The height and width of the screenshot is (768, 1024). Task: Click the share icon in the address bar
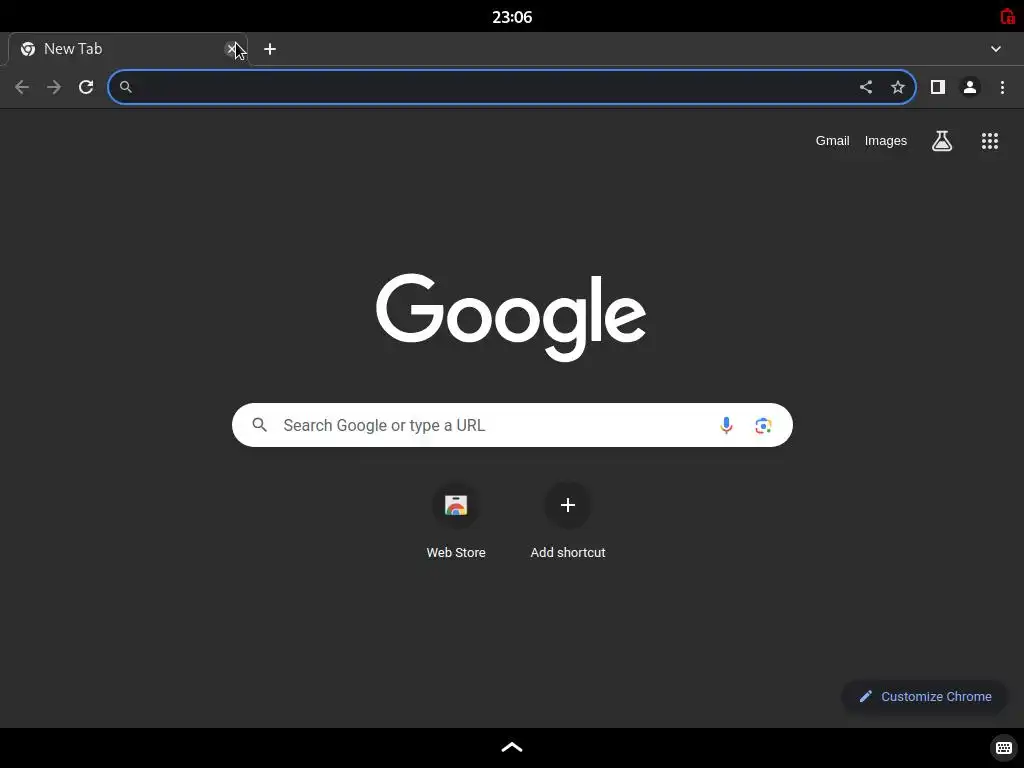(x=866, y=87)
